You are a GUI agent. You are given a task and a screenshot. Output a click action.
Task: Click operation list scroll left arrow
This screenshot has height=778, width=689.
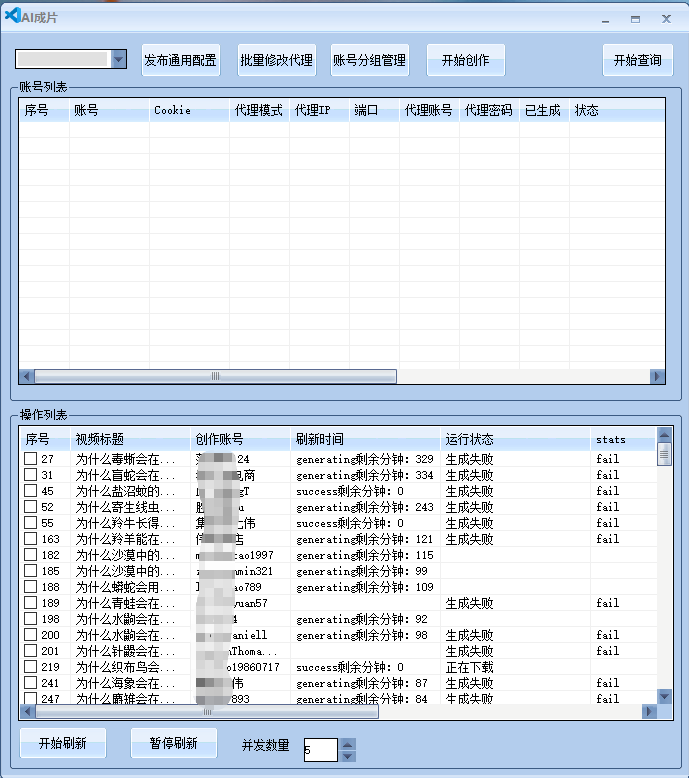tap(27, 712)
